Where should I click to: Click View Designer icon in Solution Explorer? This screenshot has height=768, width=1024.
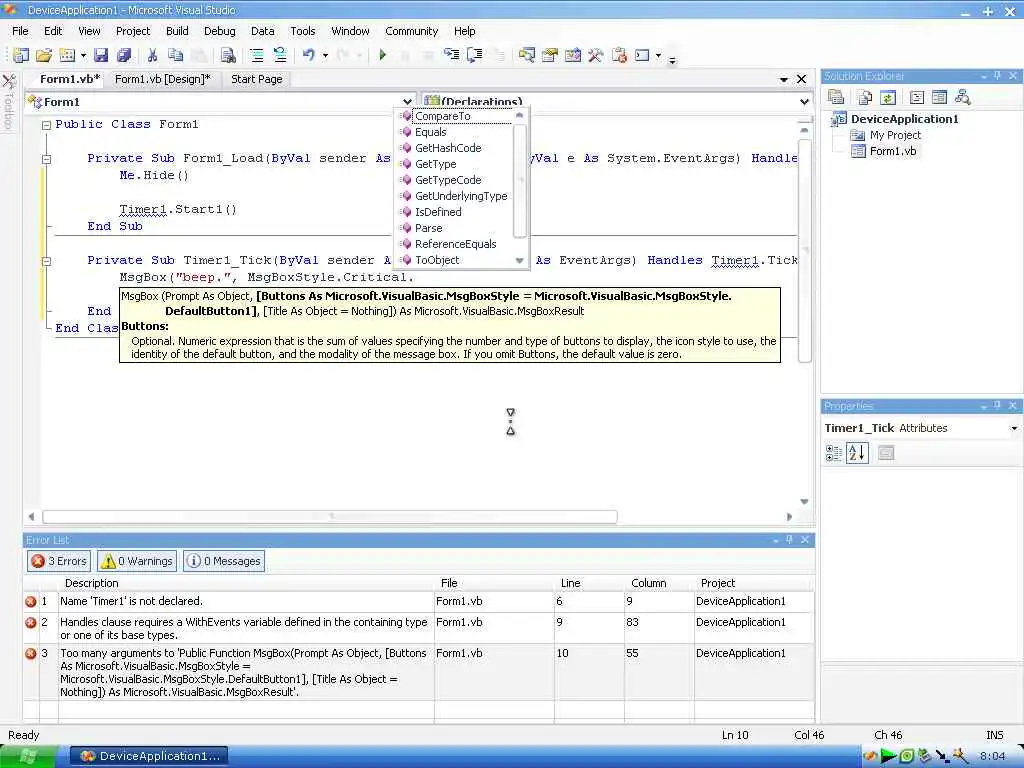(x=939, y=97)
